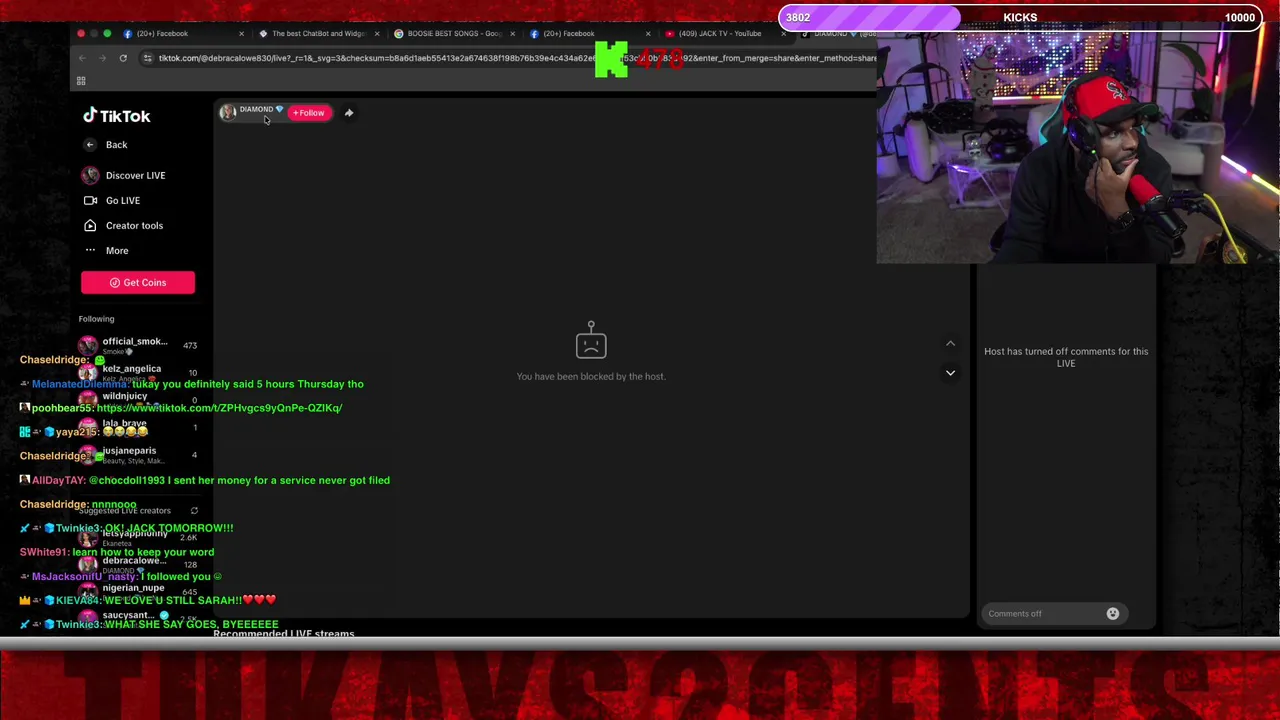Viewport: 1280px width, 720px height.
Task: Follow the DIAMOND host
Action: tap(309, 113)
